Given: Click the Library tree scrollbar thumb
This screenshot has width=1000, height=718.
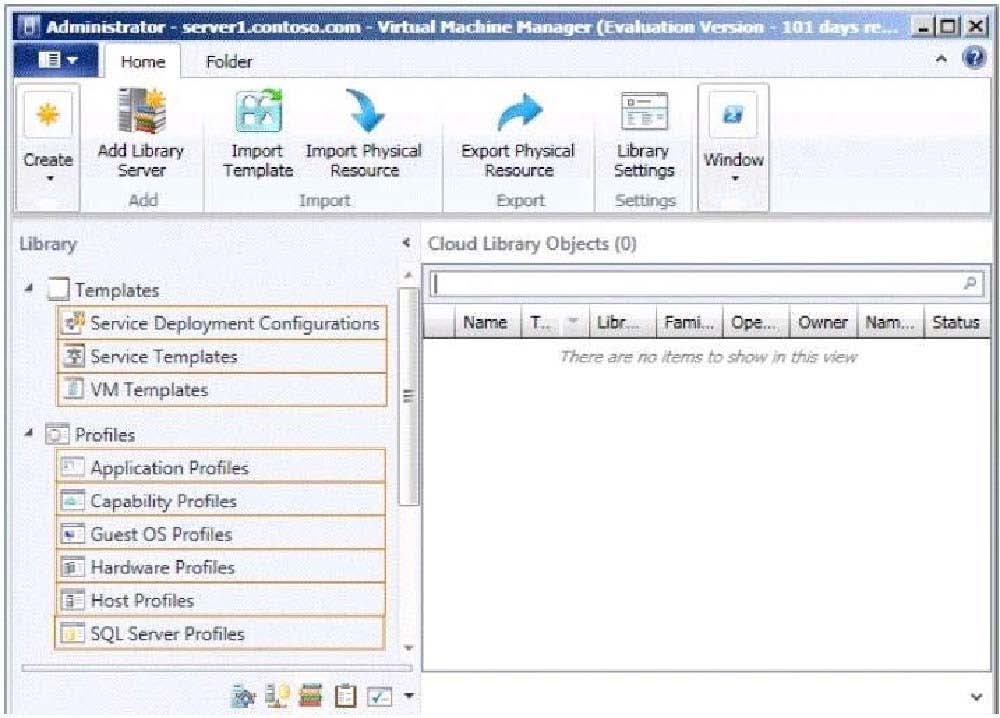Looking at the screenshot, I should (408, 395).
